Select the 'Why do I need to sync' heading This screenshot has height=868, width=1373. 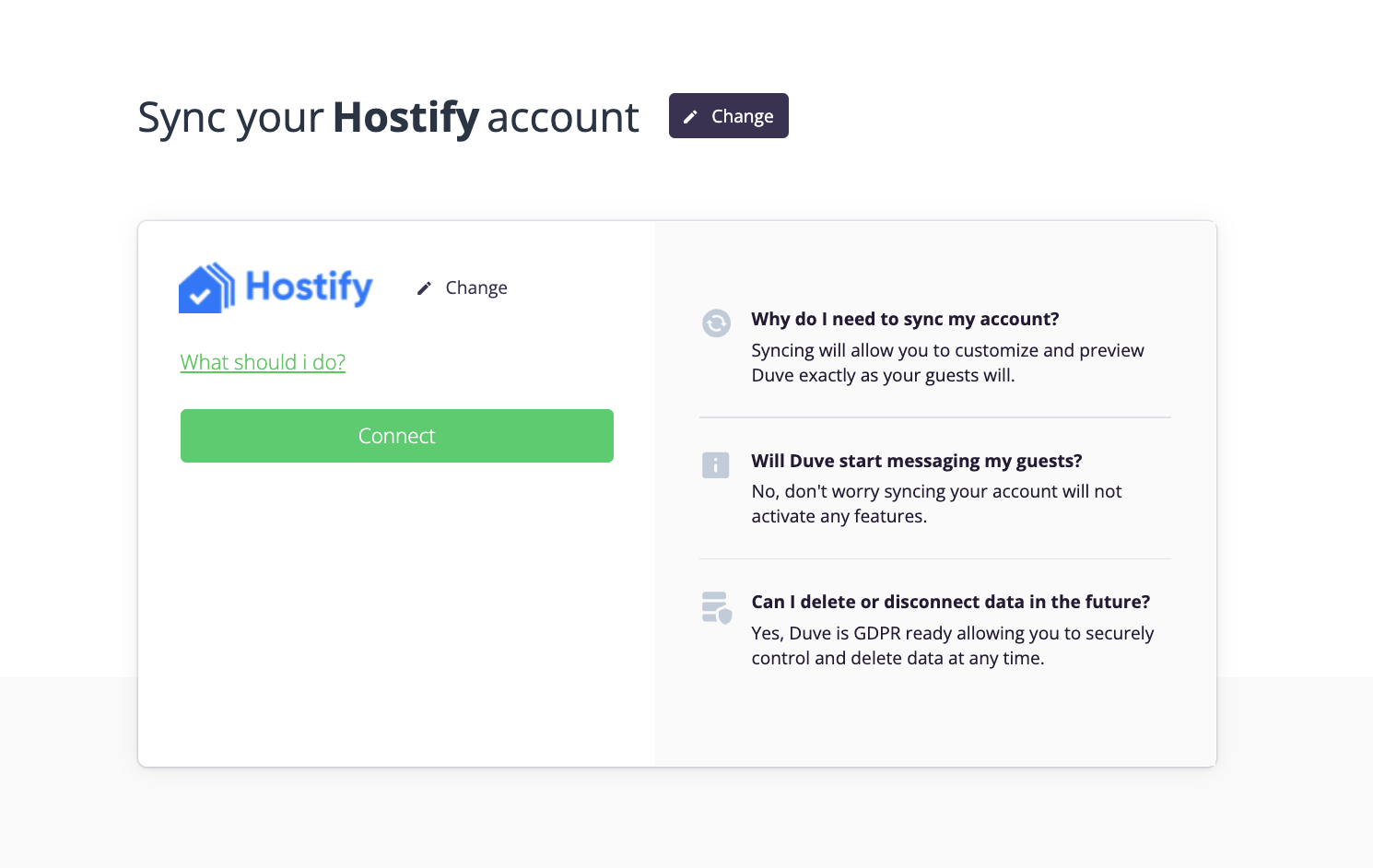905,319
